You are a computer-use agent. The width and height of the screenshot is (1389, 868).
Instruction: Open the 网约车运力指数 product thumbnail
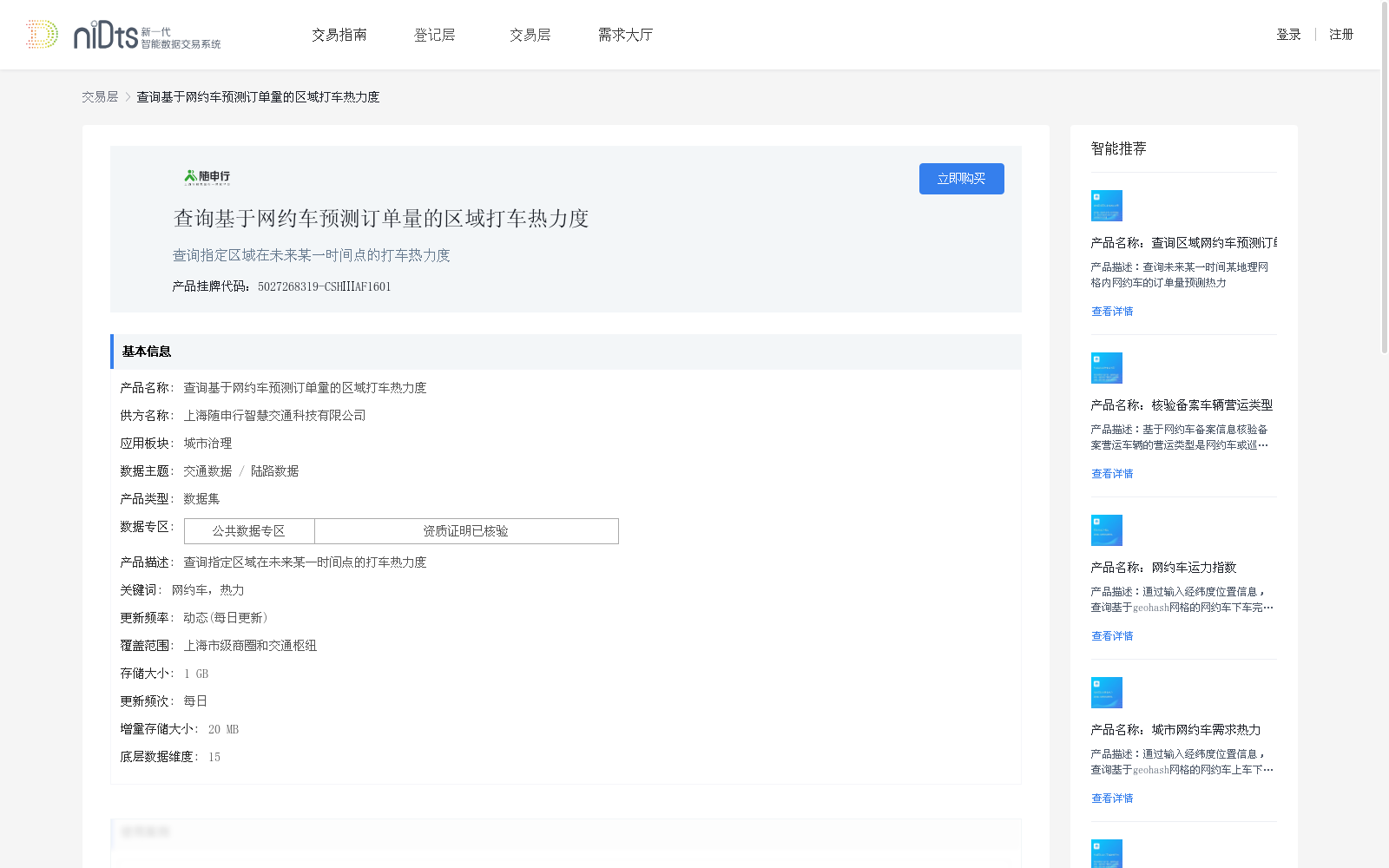[x=1106, y=529]
